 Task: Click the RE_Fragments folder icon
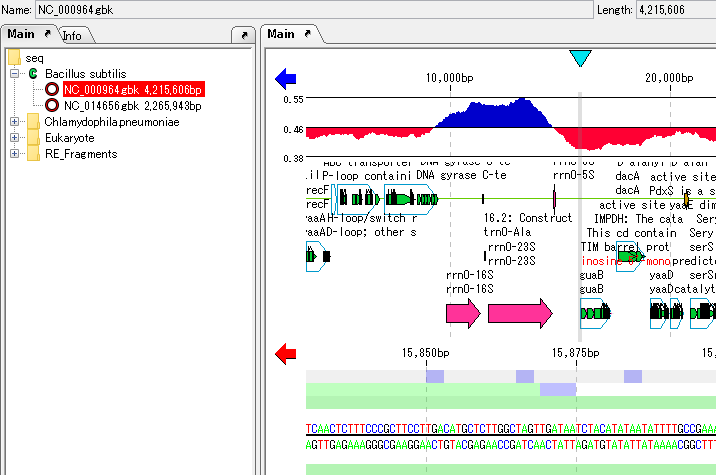point(33,154)
